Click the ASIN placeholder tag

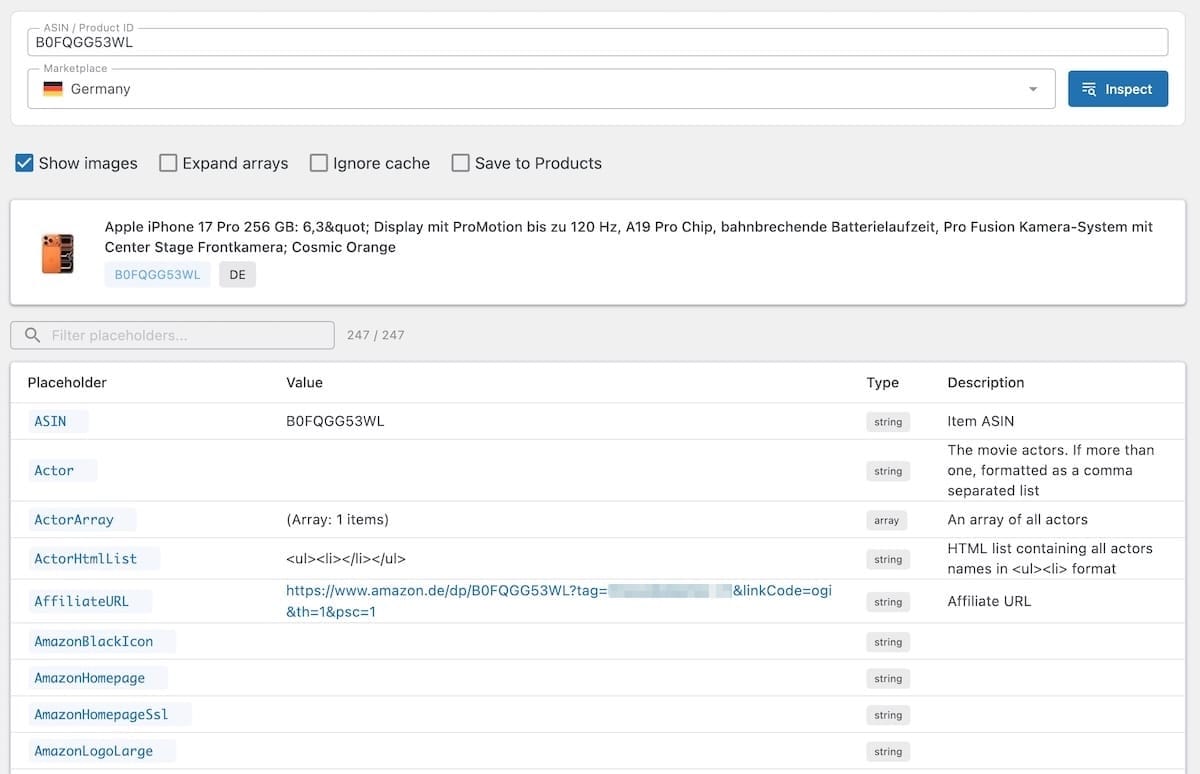[51, 421]
